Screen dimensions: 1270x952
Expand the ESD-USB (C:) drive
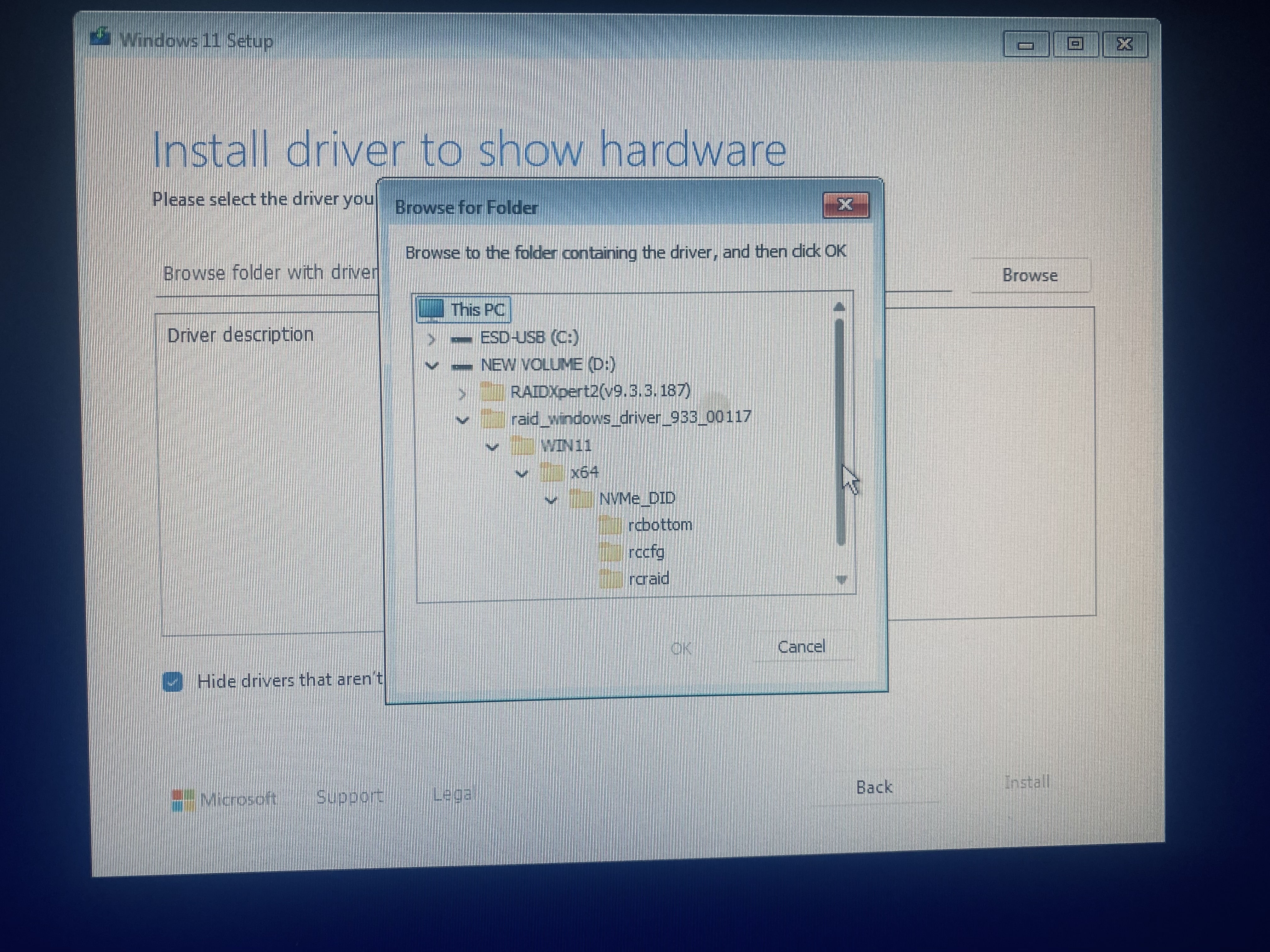tap(432, 339)
